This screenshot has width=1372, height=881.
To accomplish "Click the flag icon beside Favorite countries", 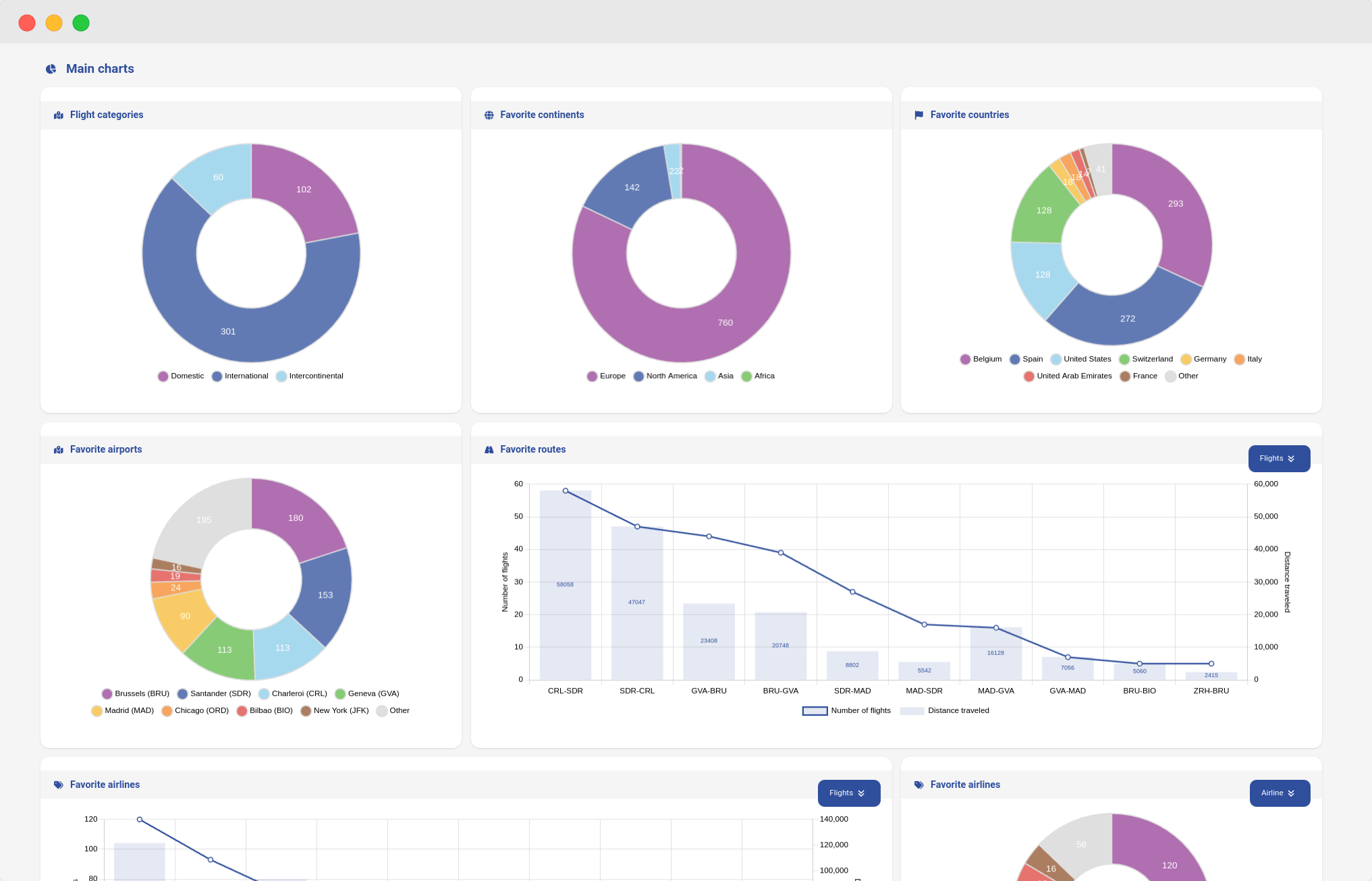I will [x=918, y=115].
